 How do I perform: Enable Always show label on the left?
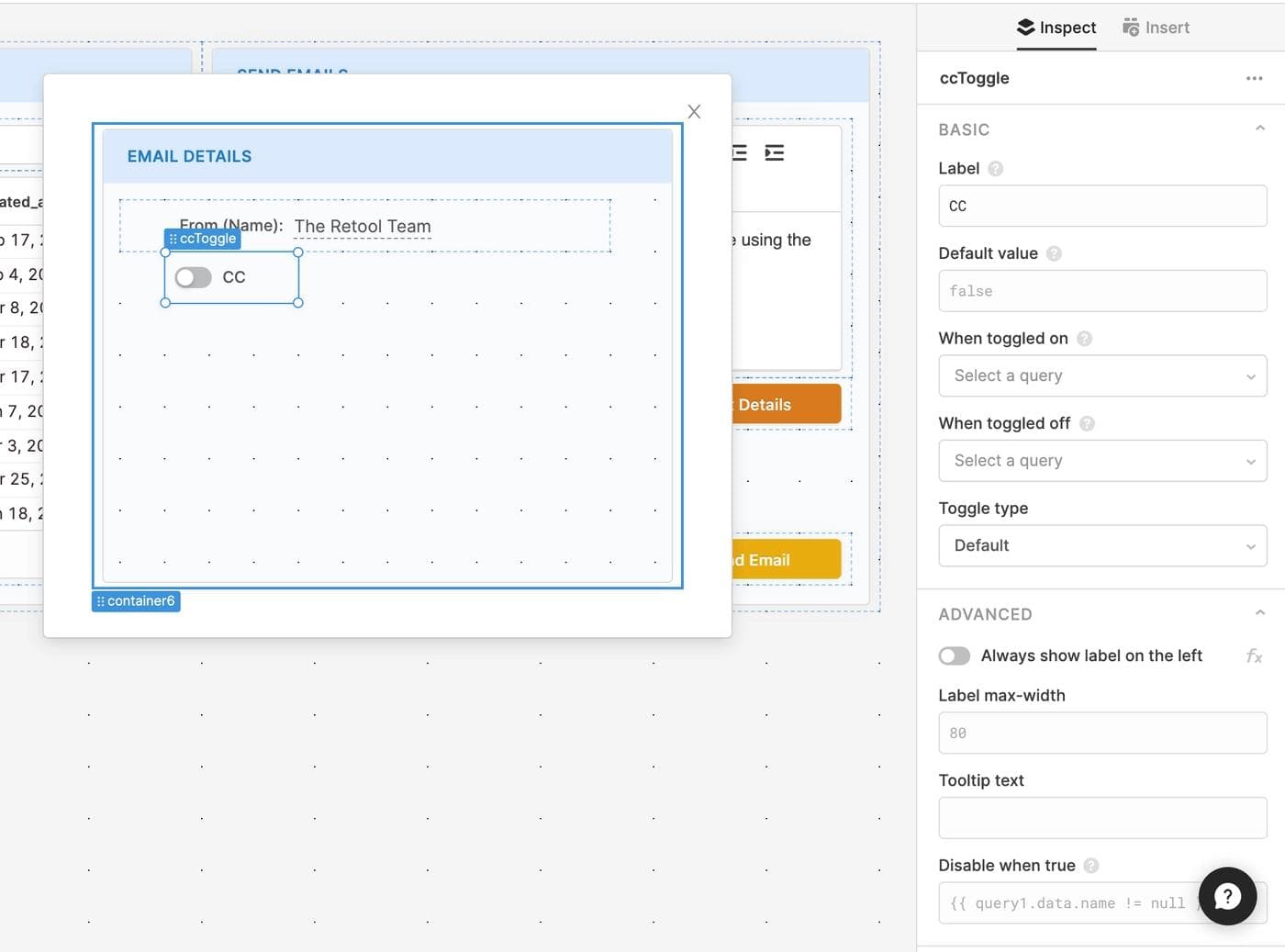[955, 655]
